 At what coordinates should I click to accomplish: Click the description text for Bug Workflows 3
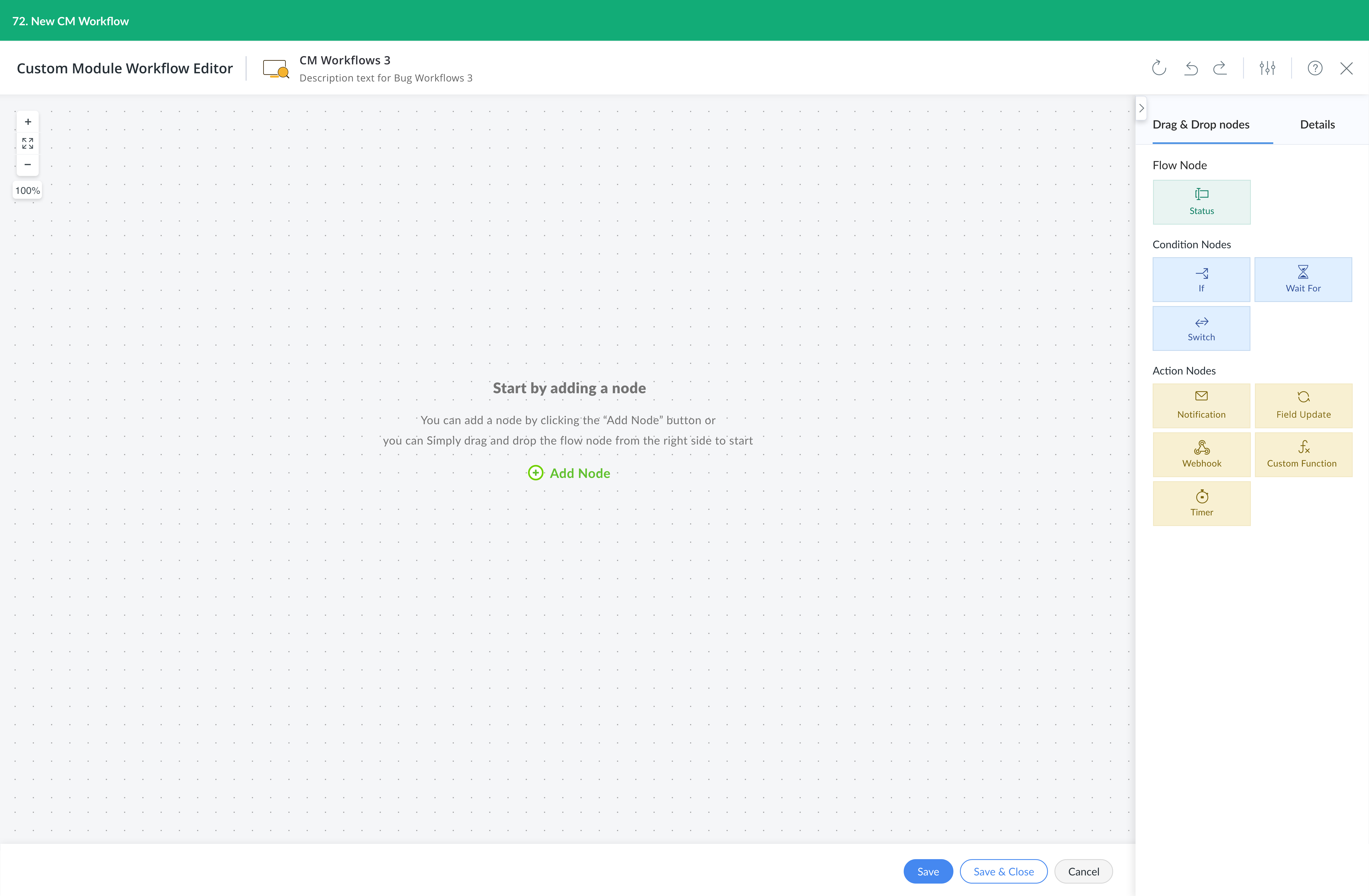(386, 78)
